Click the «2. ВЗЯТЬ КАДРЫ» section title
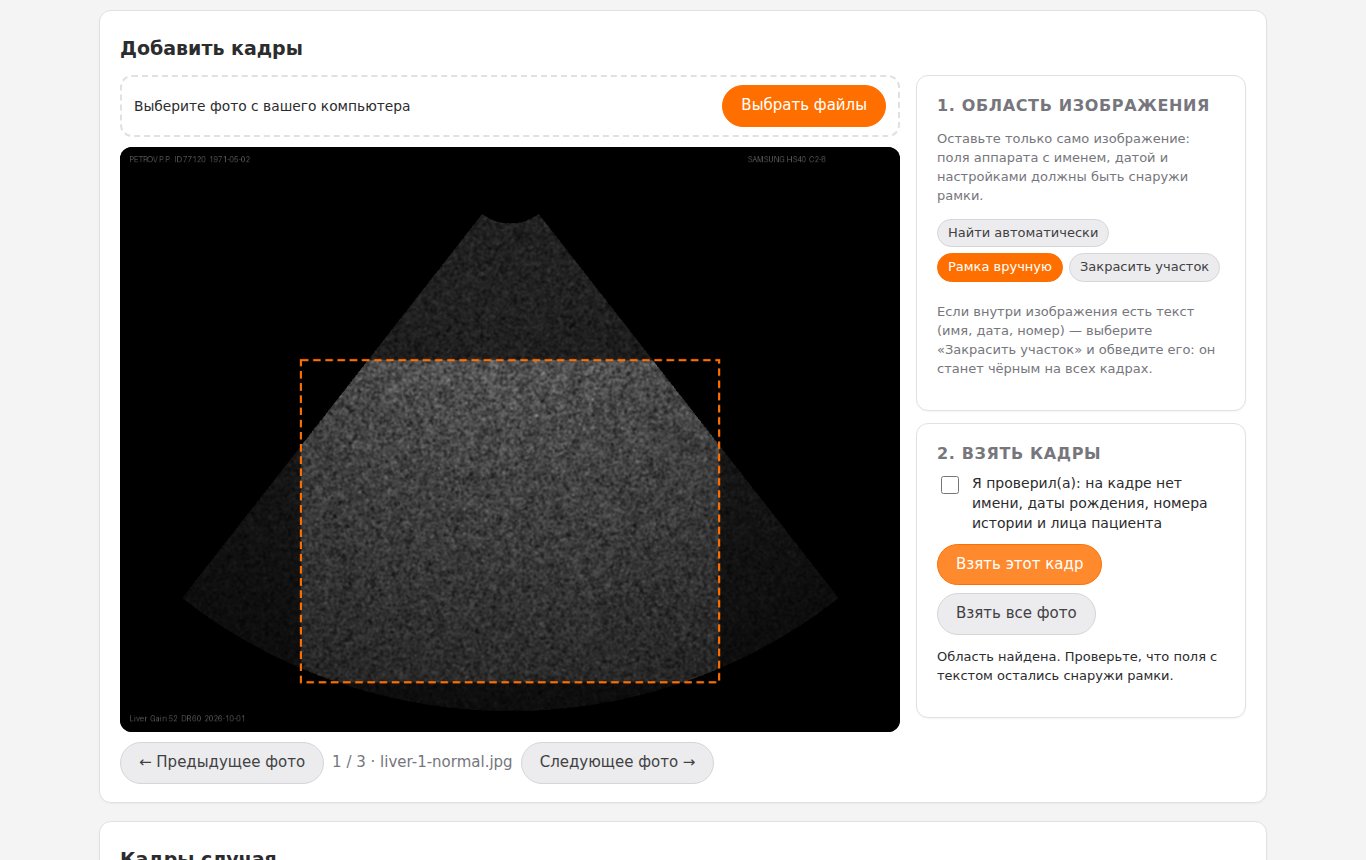The width and height of the screenshot is (1366, 860). [x=1019, y=453]
